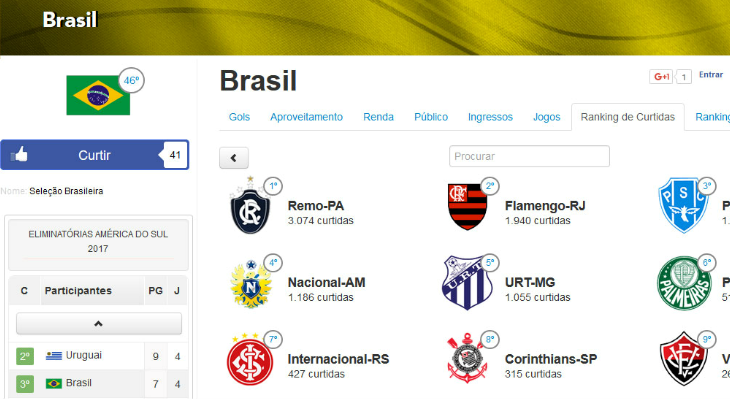The height and width of the screenshot is (400, 730).
Task: Switch to the Aproveitamento tab
Action: (x=306, y=117)
